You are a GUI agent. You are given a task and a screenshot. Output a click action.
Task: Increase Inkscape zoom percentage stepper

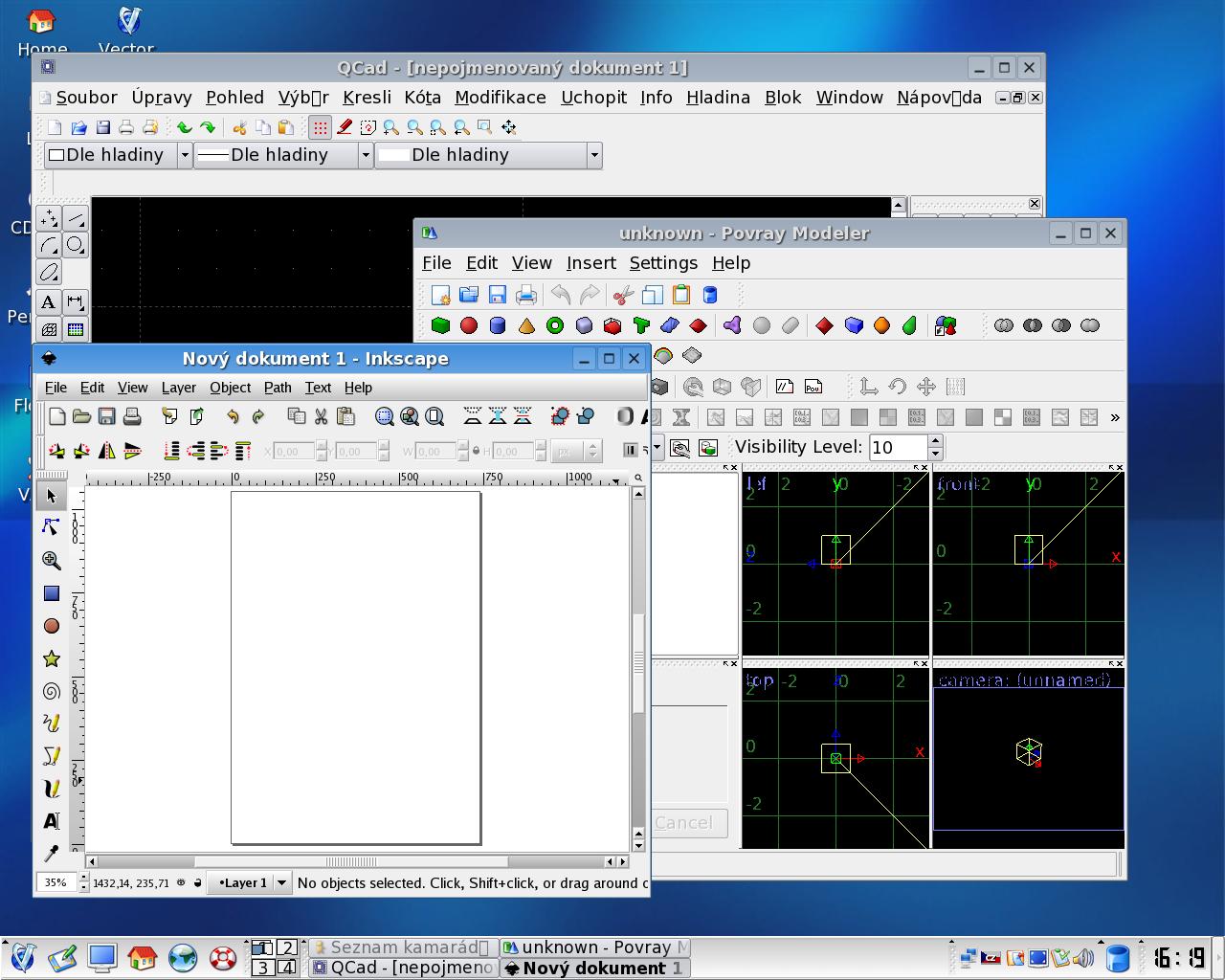click(84, 878)
